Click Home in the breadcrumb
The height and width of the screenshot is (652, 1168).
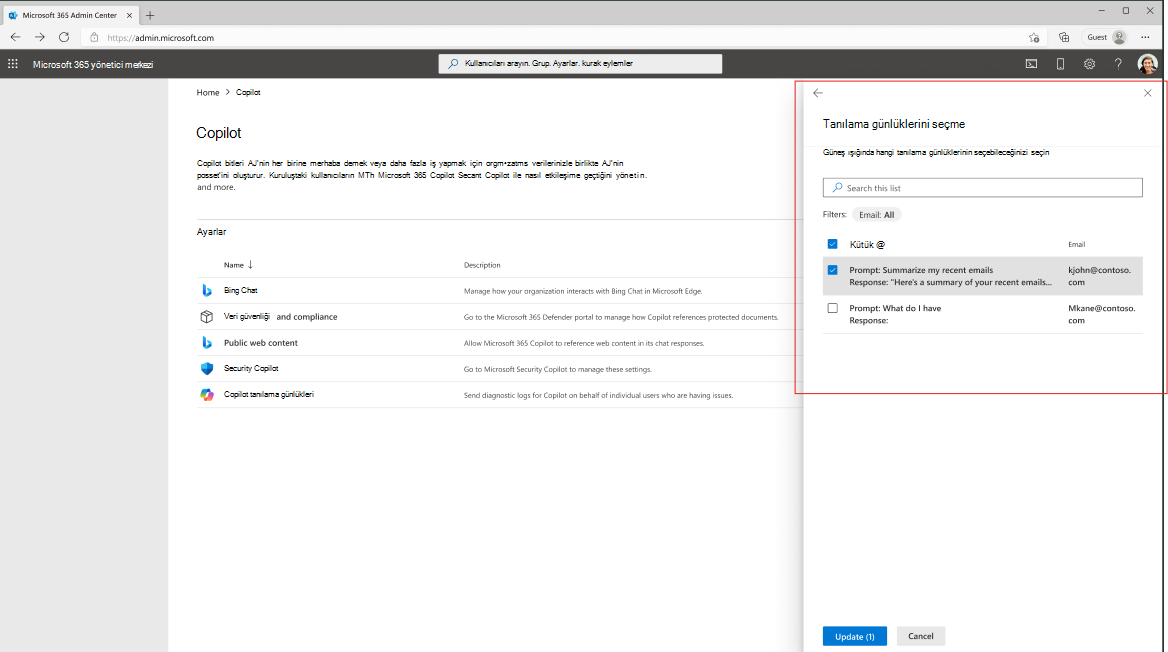click(x=208, y=92)
